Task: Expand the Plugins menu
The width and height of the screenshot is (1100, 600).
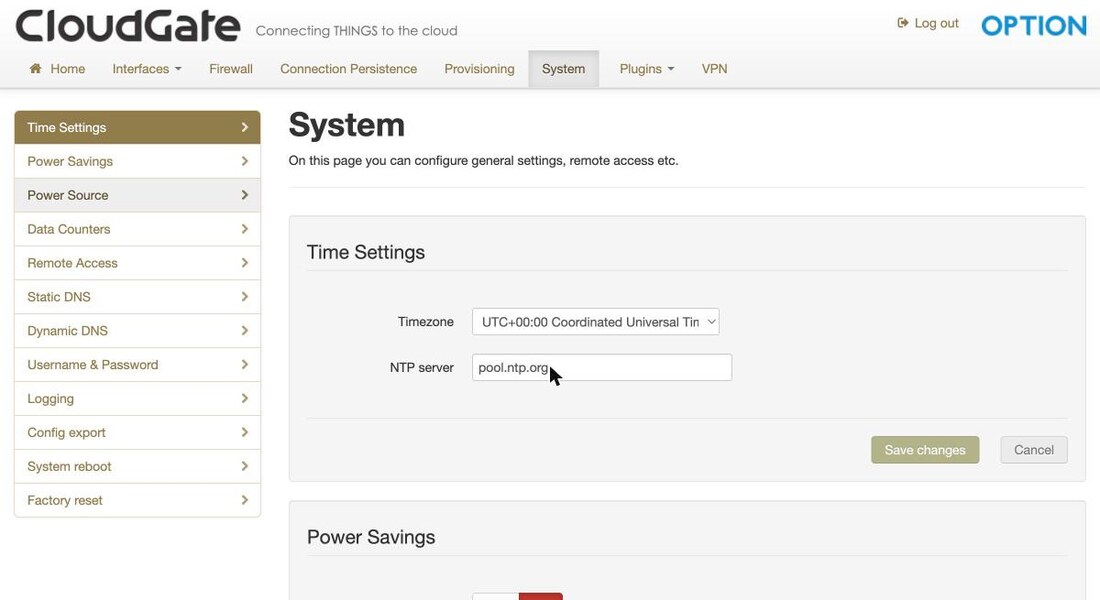Action: [646, 69]
